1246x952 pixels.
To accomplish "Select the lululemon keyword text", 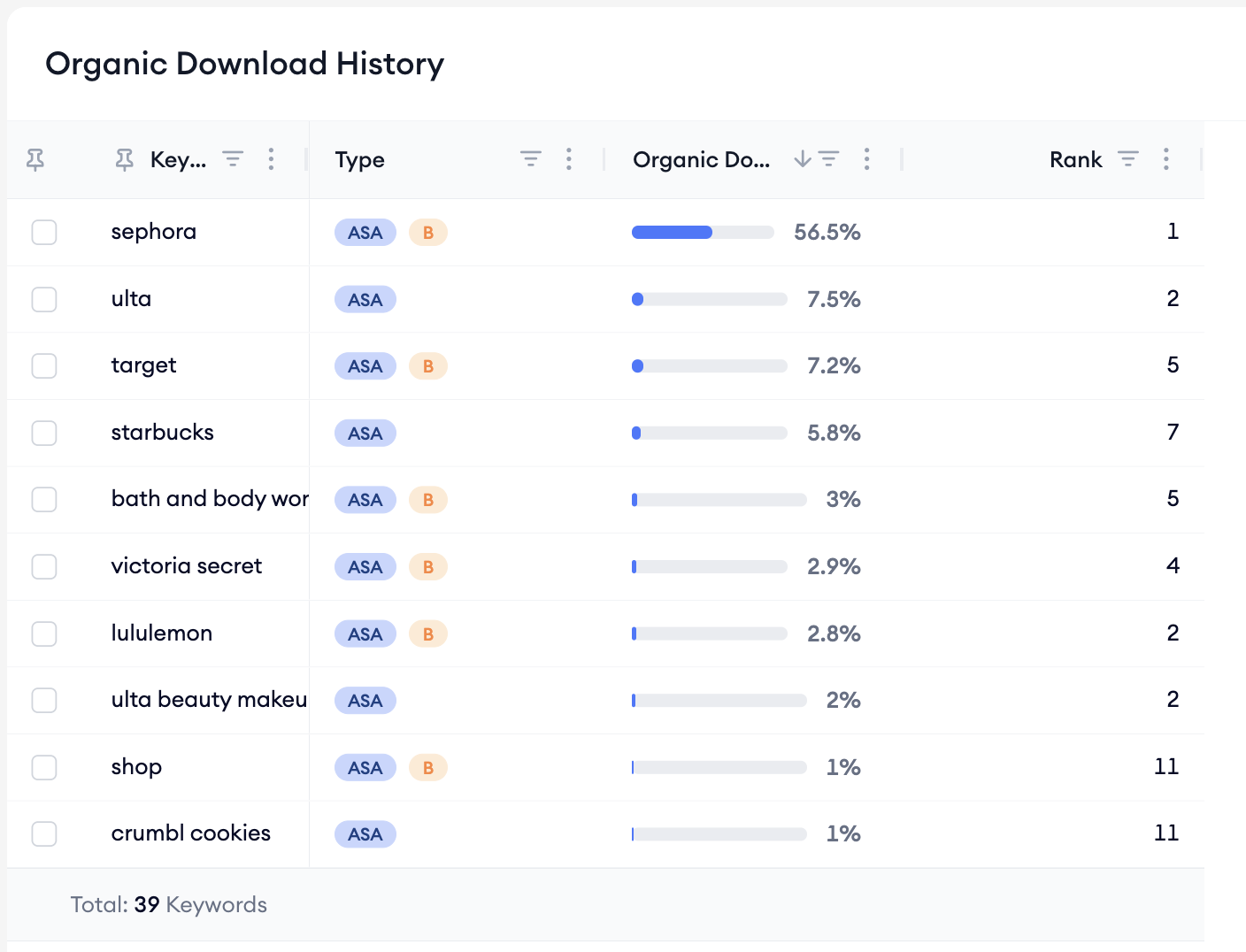I will pyautogui.click(x=162, y=633).
